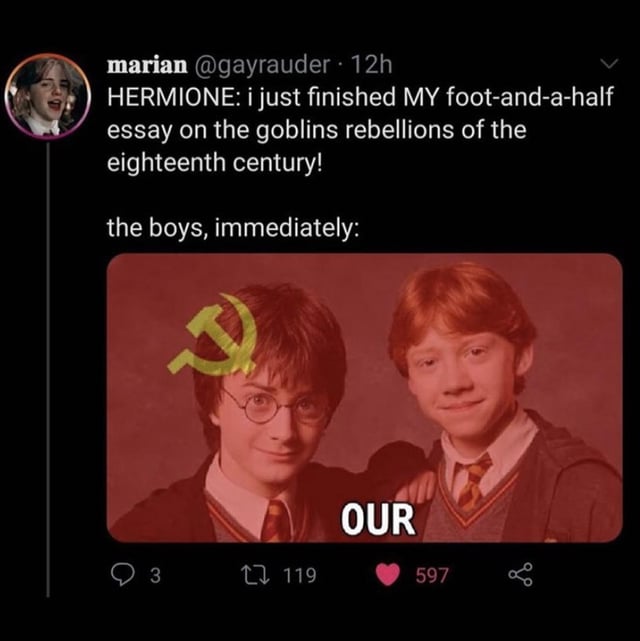640x641 pixels.
Task: Click the retweet arrows icon
Action: click(255, 574)
